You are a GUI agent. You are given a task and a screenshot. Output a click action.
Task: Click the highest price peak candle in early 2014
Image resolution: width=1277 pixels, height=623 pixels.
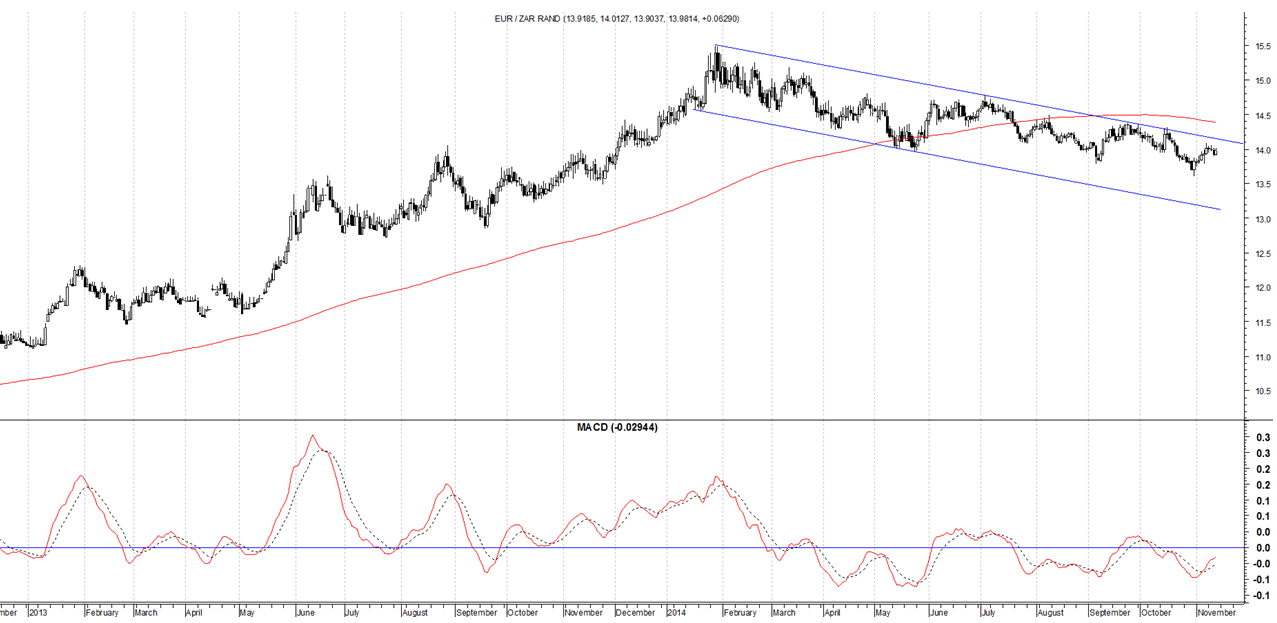717,56
